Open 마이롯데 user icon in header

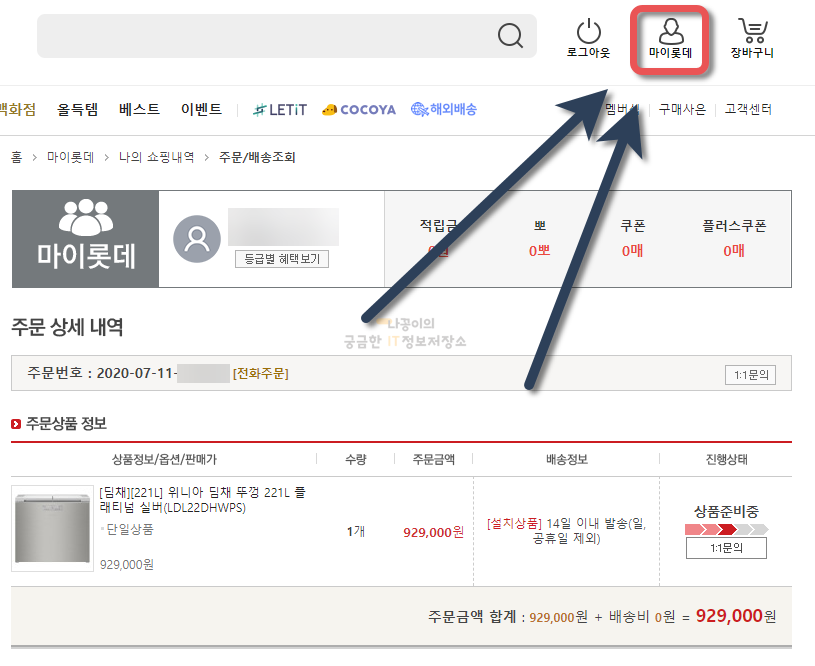pyautogui.click(x=671, y=31)
